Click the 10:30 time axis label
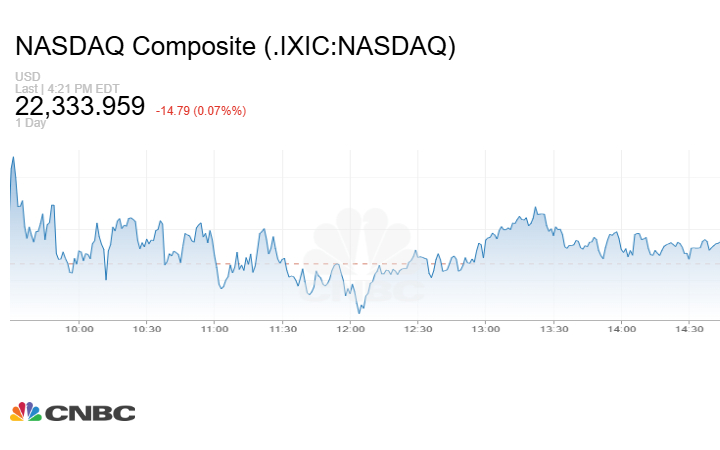 click(x=147, y=329)
